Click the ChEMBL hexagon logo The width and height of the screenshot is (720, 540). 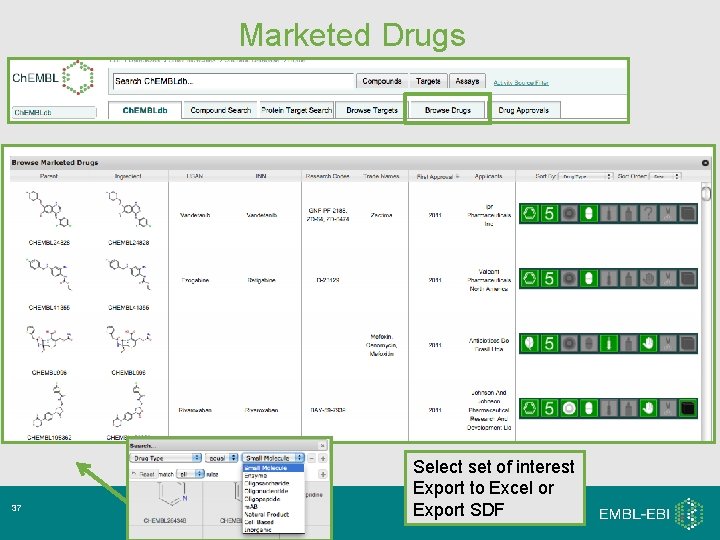[78, 78]
